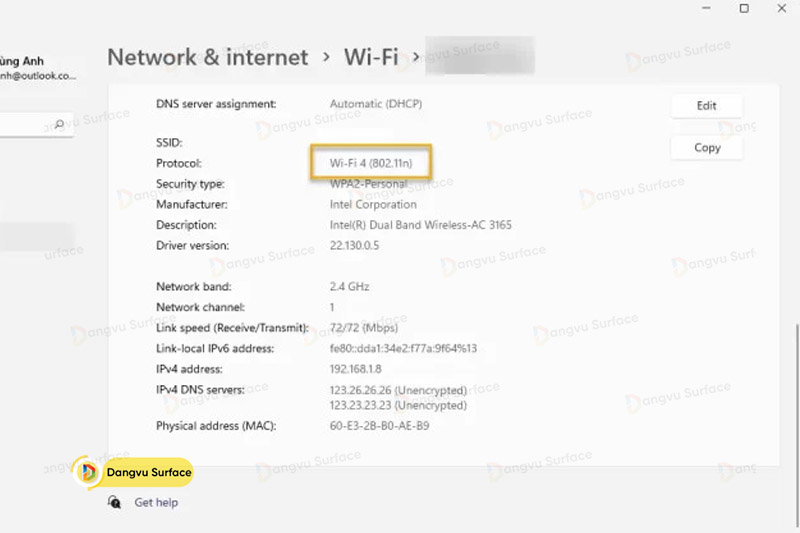Click the search magnifier icon in settings
This screenshot has height=533, width=800.
59,125
